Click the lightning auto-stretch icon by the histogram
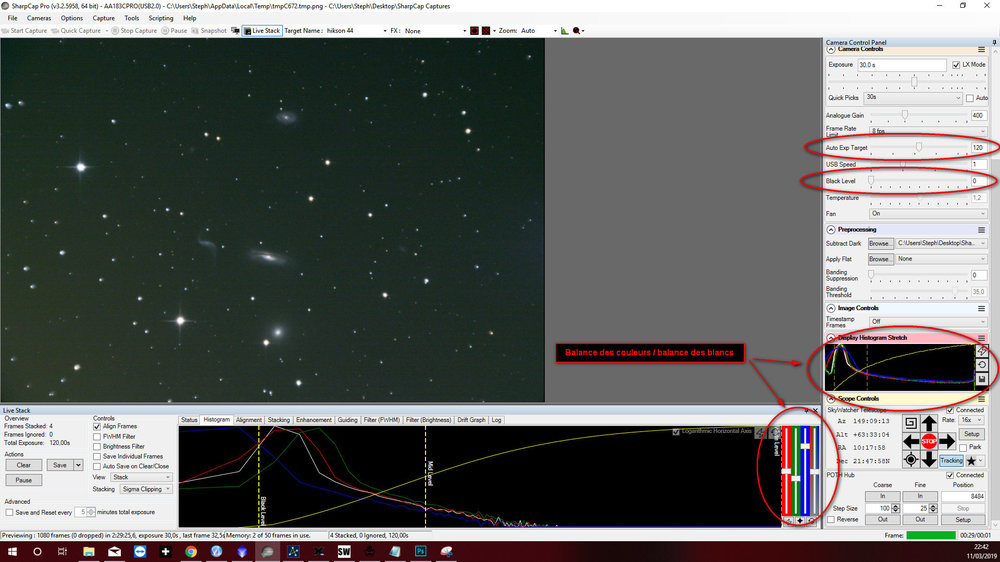This screenshot has height=562, width=1000. pos(982,351)
